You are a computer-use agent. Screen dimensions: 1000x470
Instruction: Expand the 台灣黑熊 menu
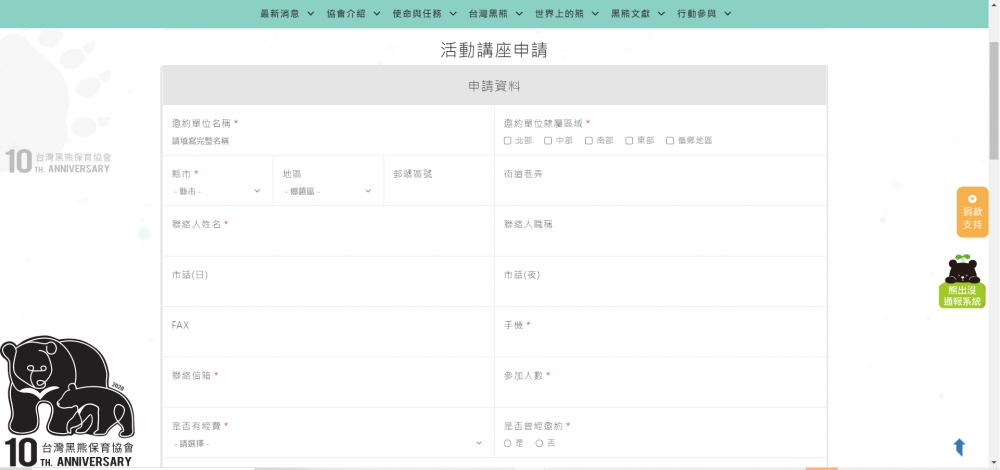tap(496, 13)
